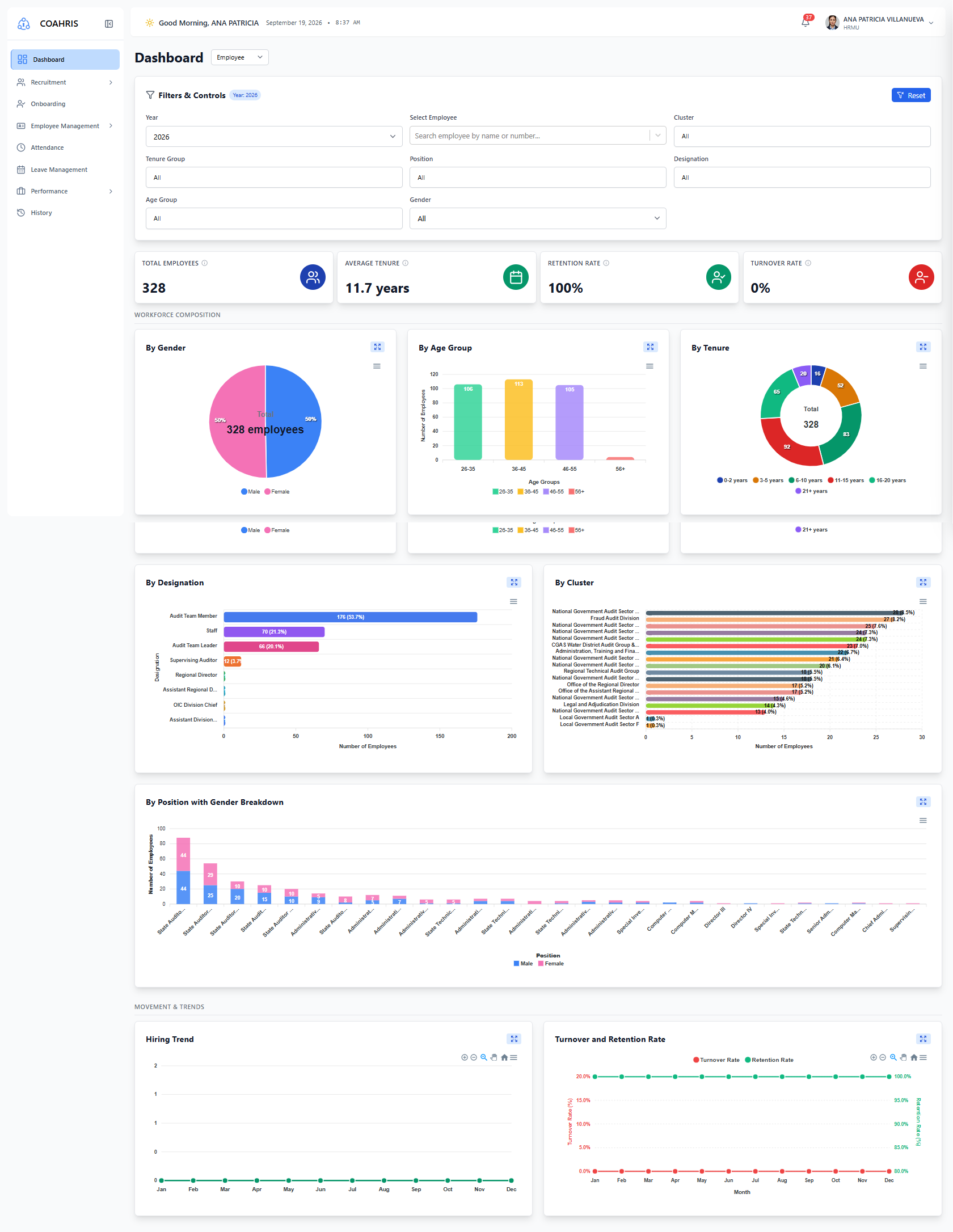Expand the By Designation chart fullscreen
This screenshot has height=1232, width=953.
[514, 582]
